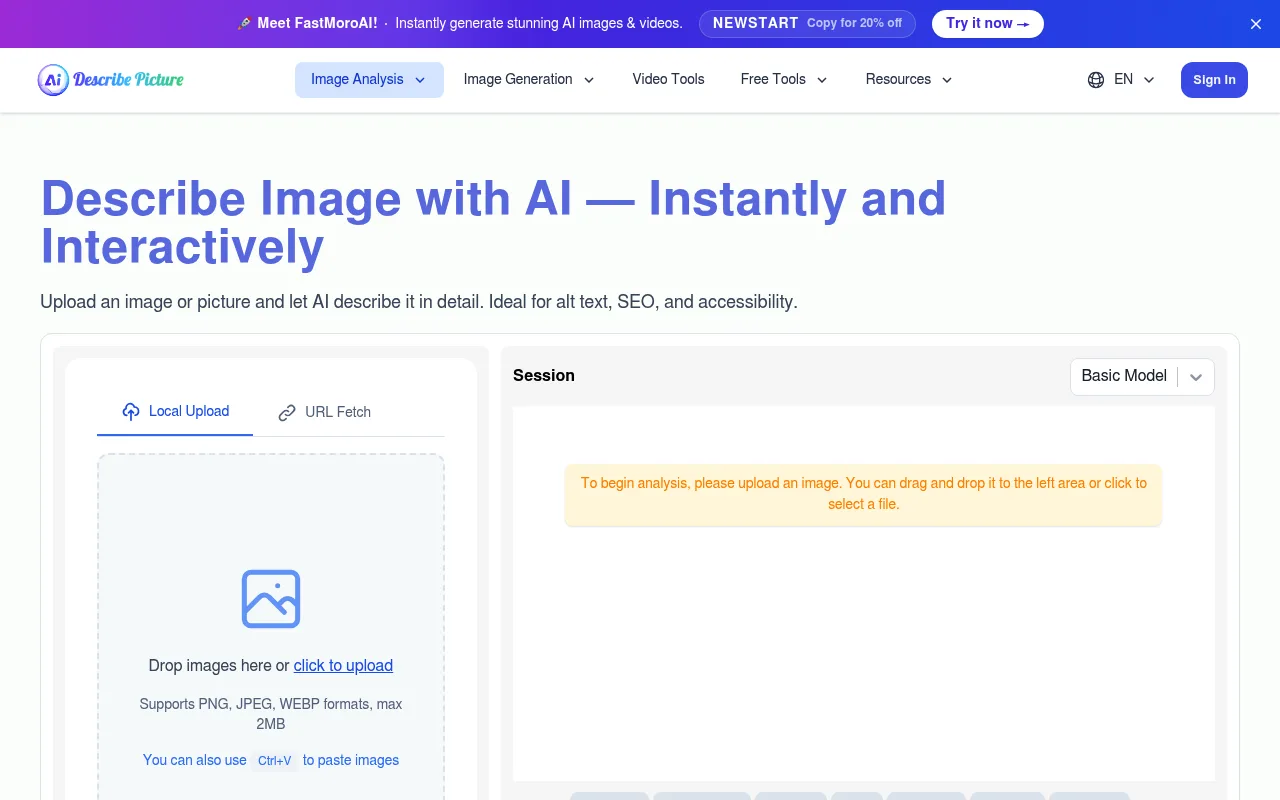Open the EN language dropdown
This screenshot has height=800, width=1280.
pos(1121,80)
